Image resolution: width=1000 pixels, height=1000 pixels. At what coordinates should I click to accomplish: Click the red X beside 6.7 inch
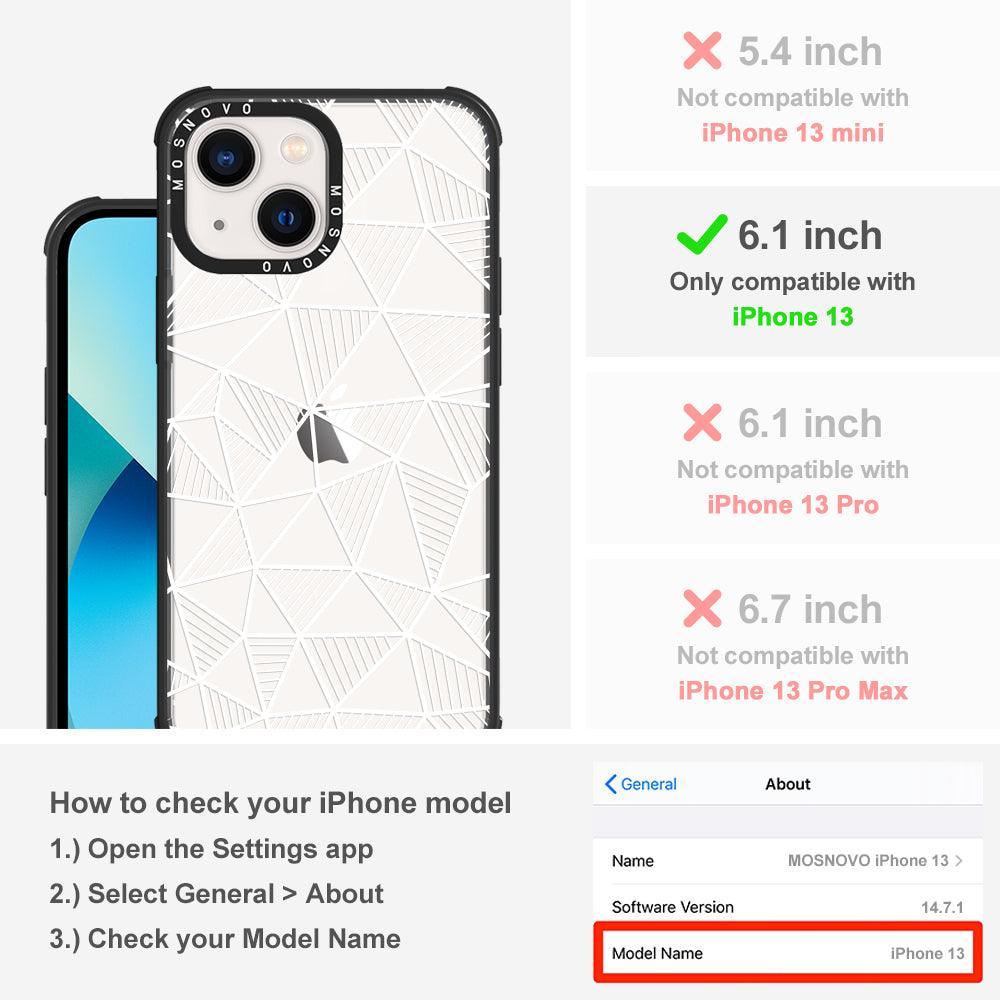(702, 608)
